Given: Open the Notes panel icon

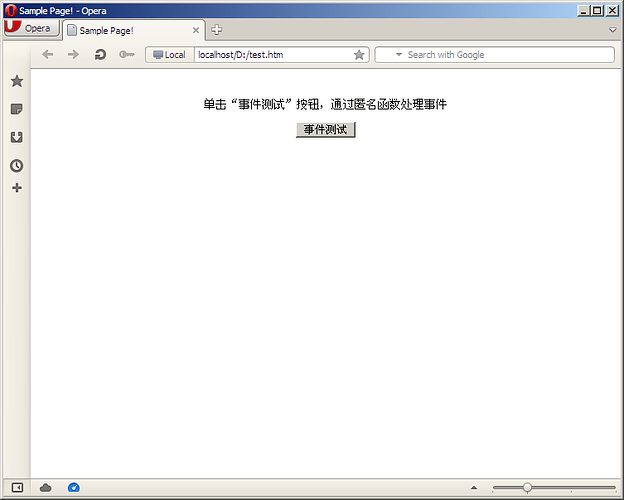Looking at the screenshot, I should (x=17, y=109).
